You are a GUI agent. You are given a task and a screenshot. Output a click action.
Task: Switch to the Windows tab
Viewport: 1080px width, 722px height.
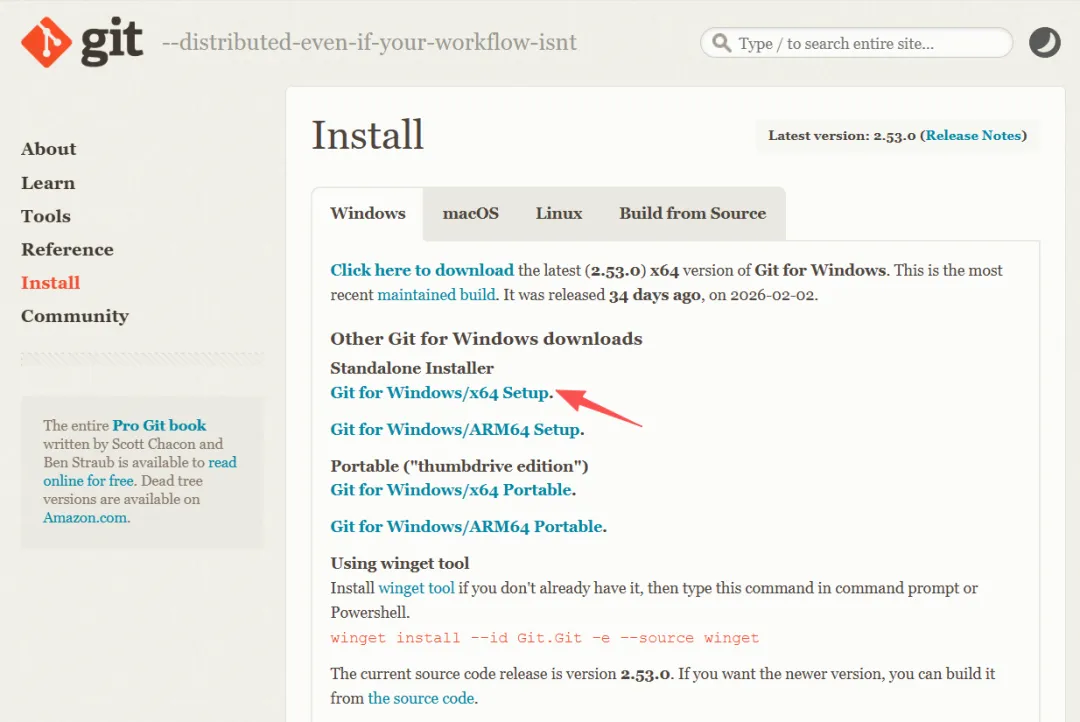tap(368, 214)
